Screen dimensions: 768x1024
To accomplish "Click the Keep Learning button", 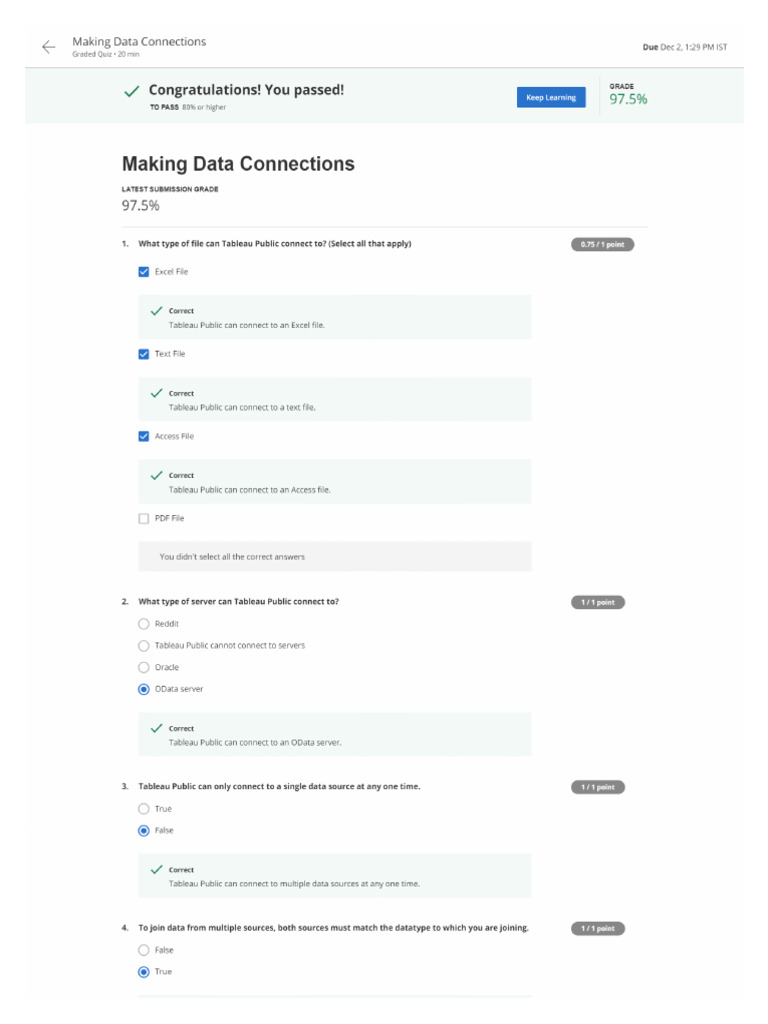I will (551, 97).
